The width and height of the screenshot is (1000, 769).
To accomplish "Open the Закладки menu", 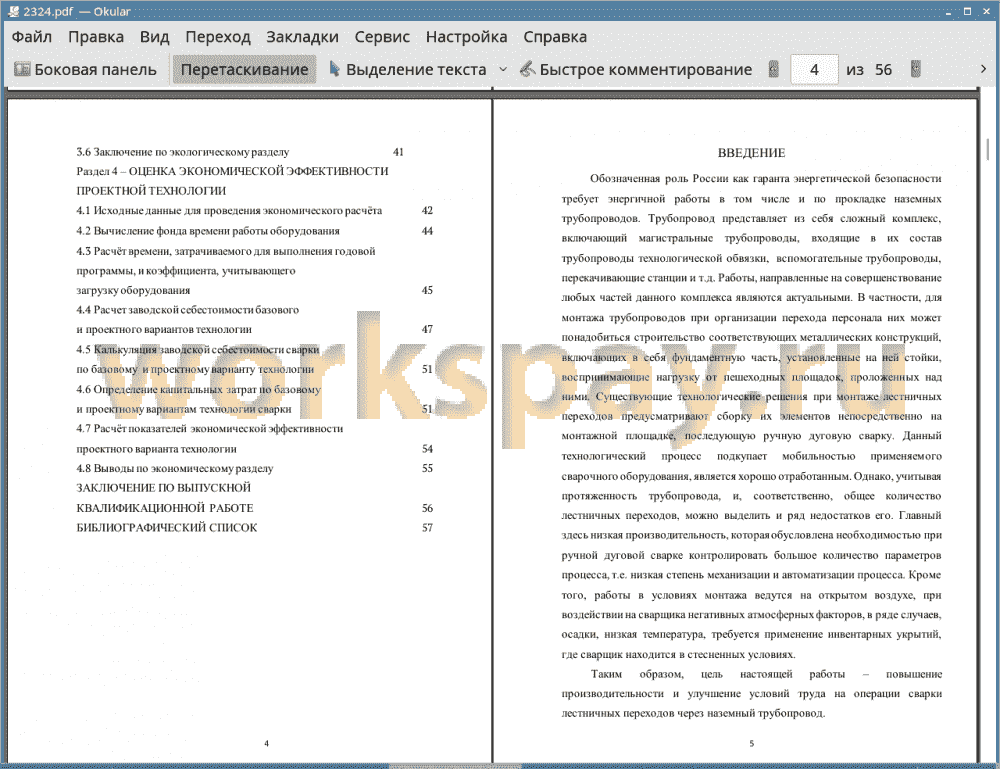I will click(x=302, y=37).
